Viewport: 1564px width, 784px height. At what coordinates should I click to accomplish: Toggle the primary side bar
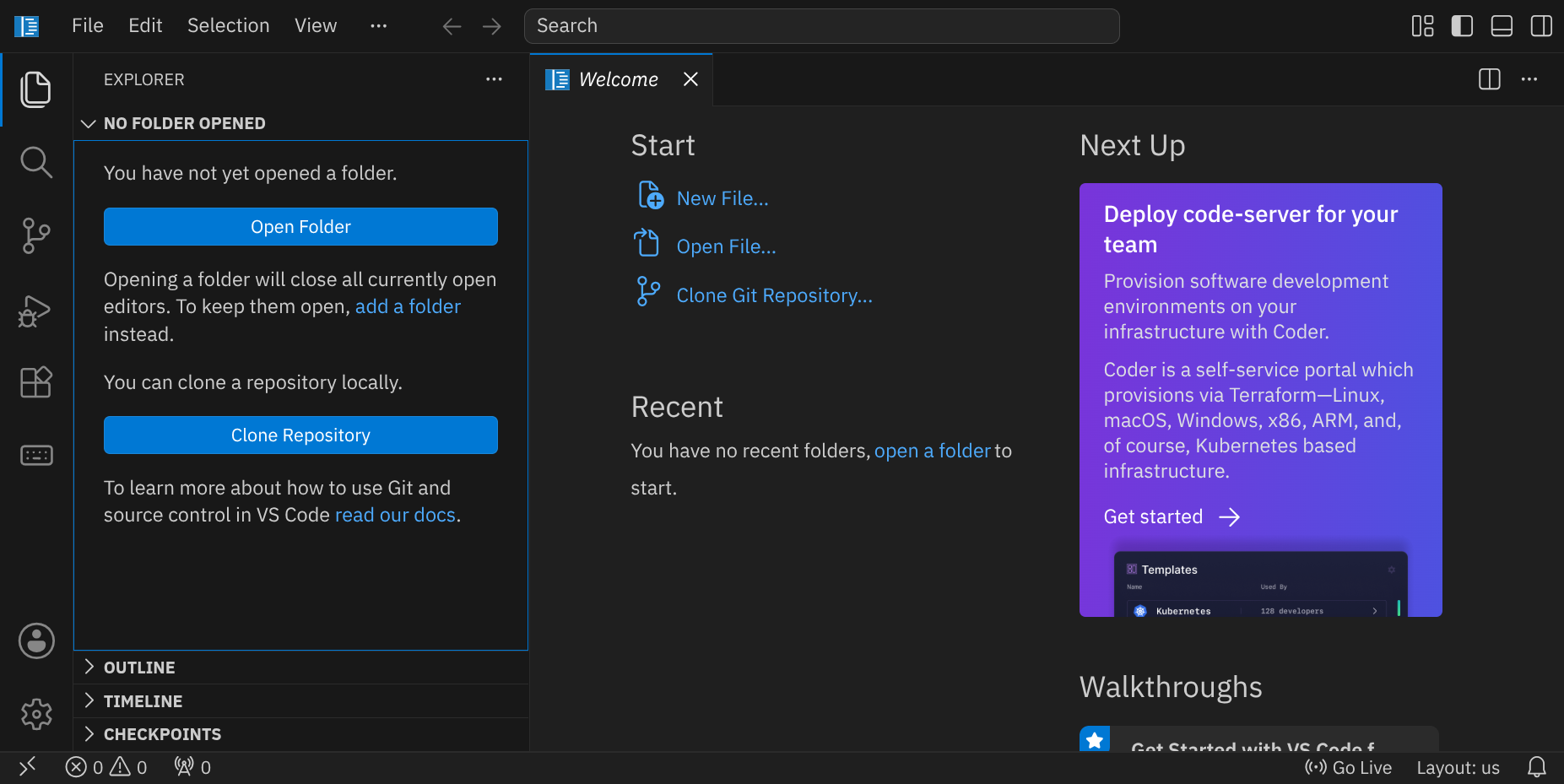(x=1462, y=26)
